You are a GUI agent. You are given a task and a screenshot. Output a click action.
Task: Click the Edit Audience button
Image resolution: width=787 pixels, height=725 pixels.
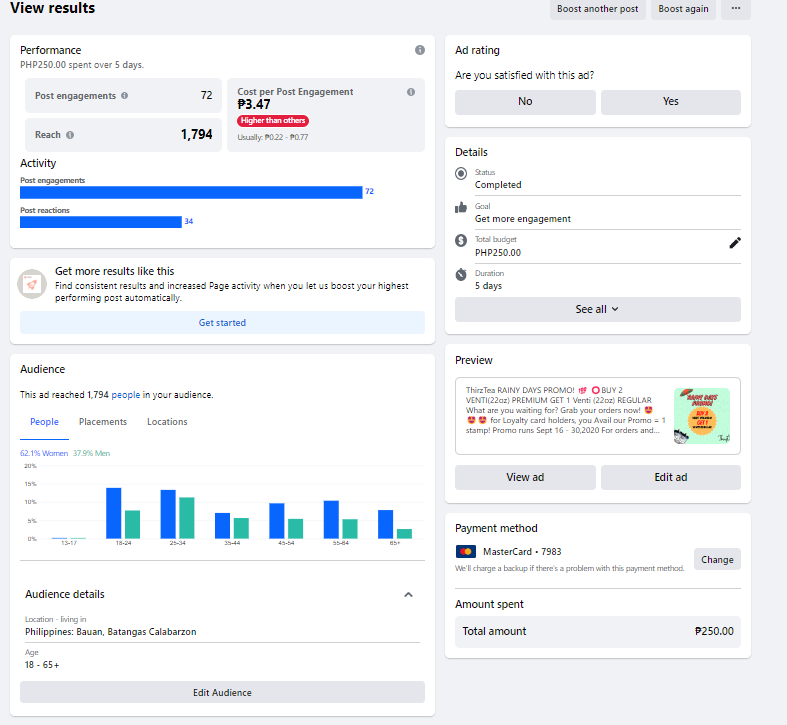coord(222,692)
